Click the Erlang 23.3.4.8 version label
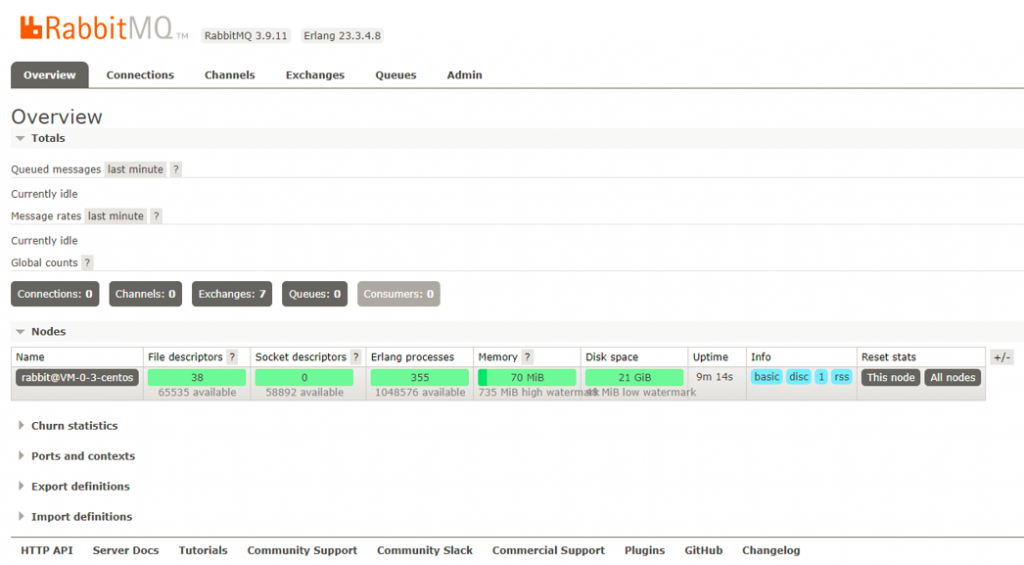Viewport: 1024px width, 565px height. 342,36
